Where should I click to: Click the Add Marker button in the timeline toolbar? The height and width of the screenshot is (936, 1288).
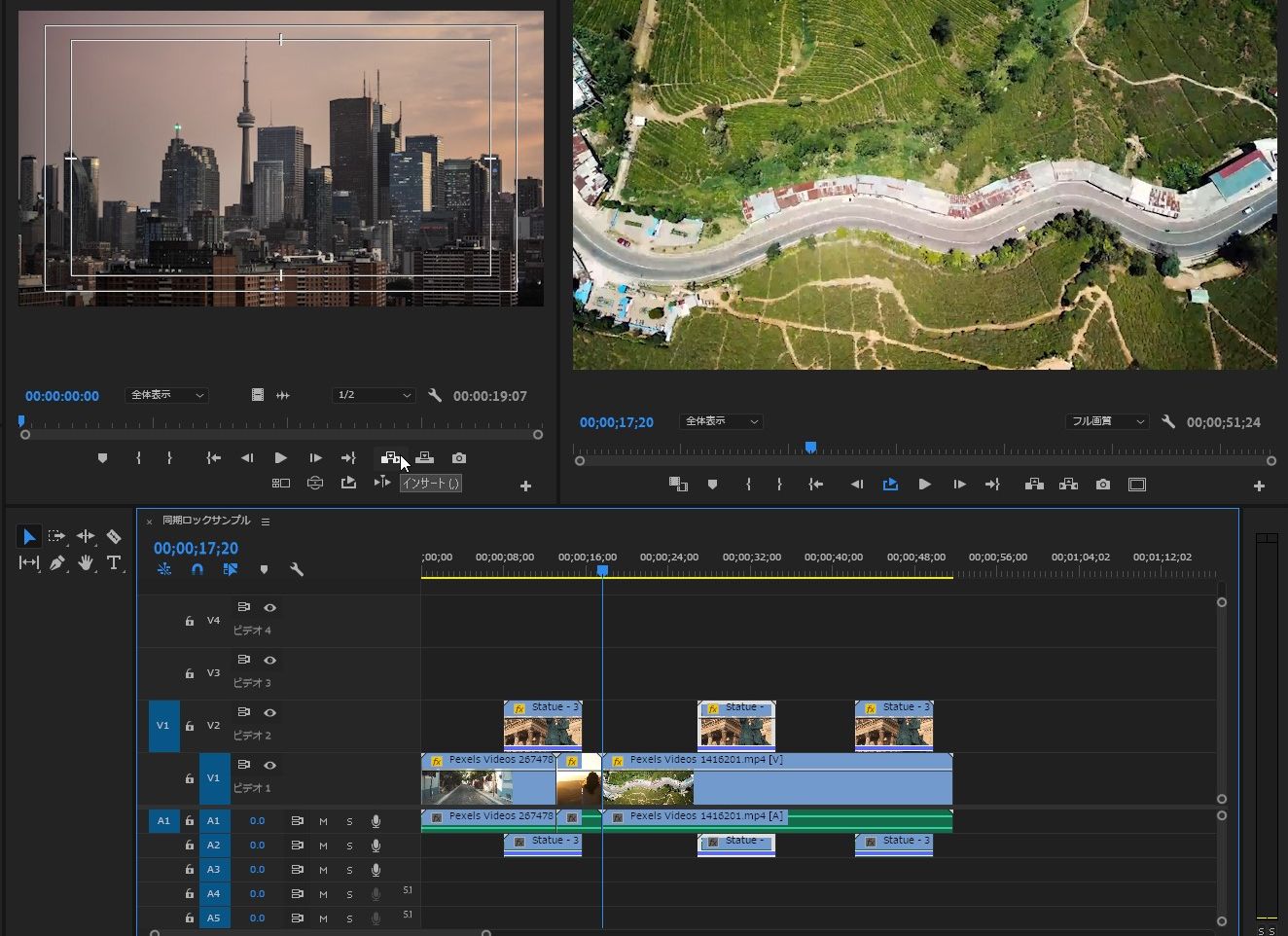click(x=264, y=569)
